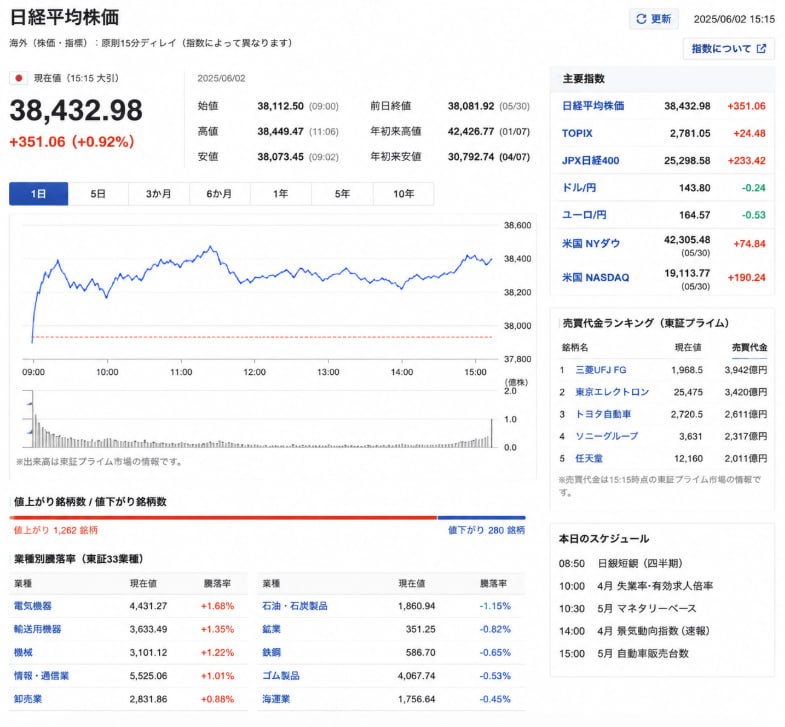Open the ユーロ/円 exchange rate link
Screen dimensions: 785x727
[584, 215]
